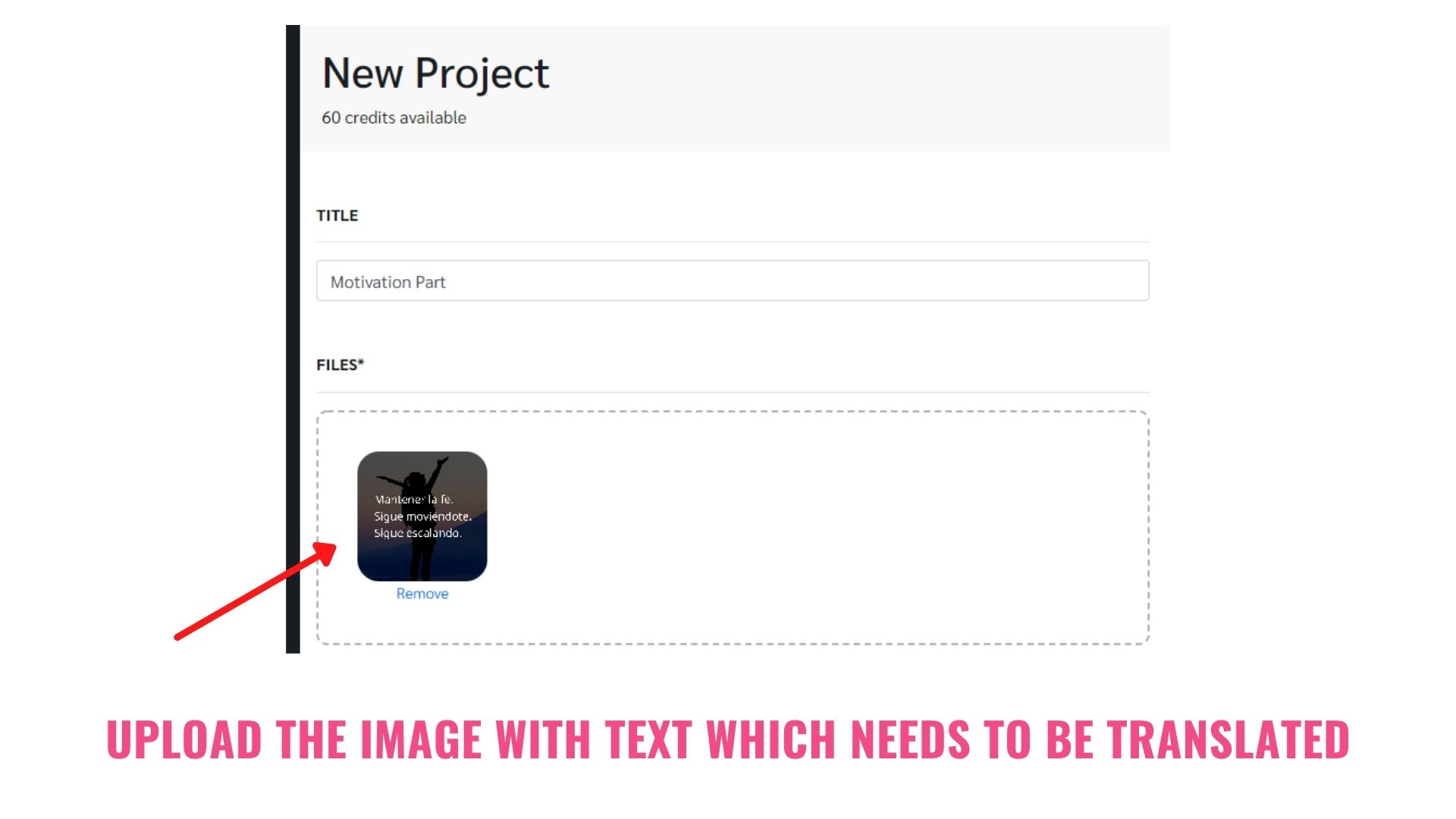Click the dark vertical sidebar strip
This screenshot has width=1456, height=819.
[293, 339]
